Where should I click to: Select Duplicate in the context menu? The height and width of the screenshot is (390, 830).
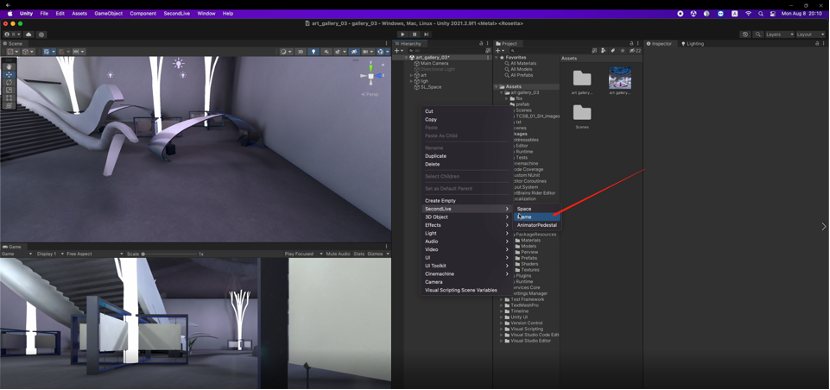(436, 156)
